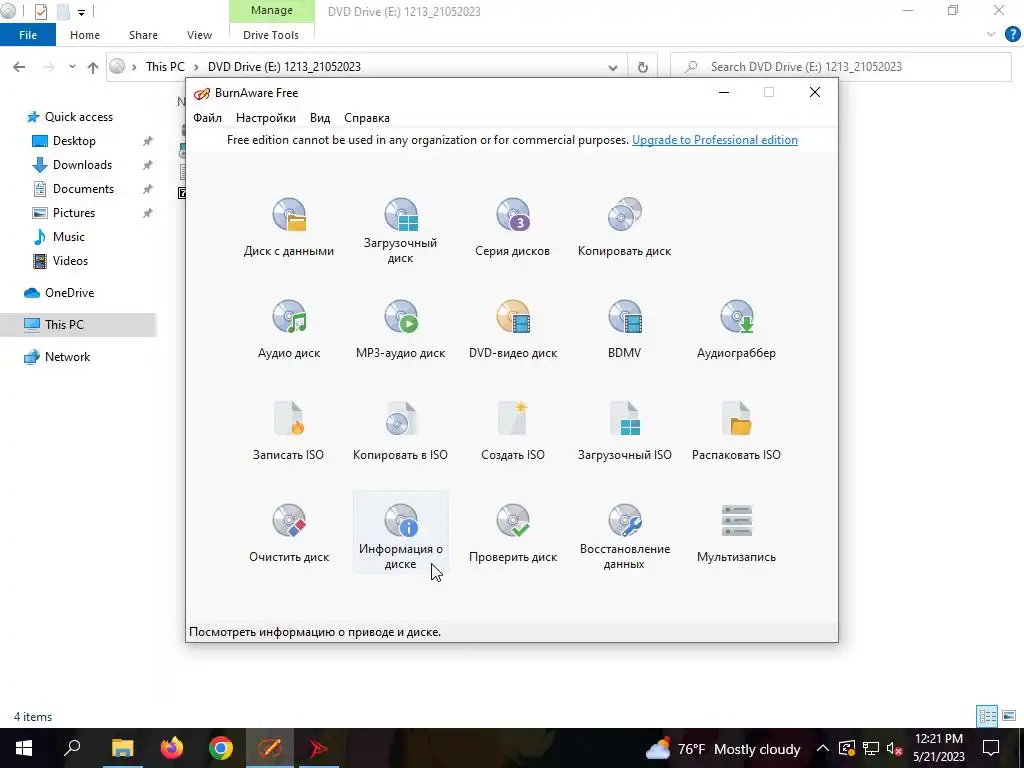Image resolution: width=1024 pixels, height=768 pixels.
Task: Switch Explorer to large icons view layout
Action: 1009,716
